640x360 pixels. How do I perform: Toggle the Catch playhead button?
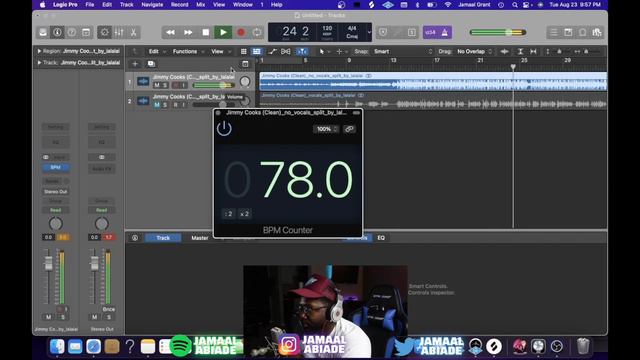coord(302,51)
